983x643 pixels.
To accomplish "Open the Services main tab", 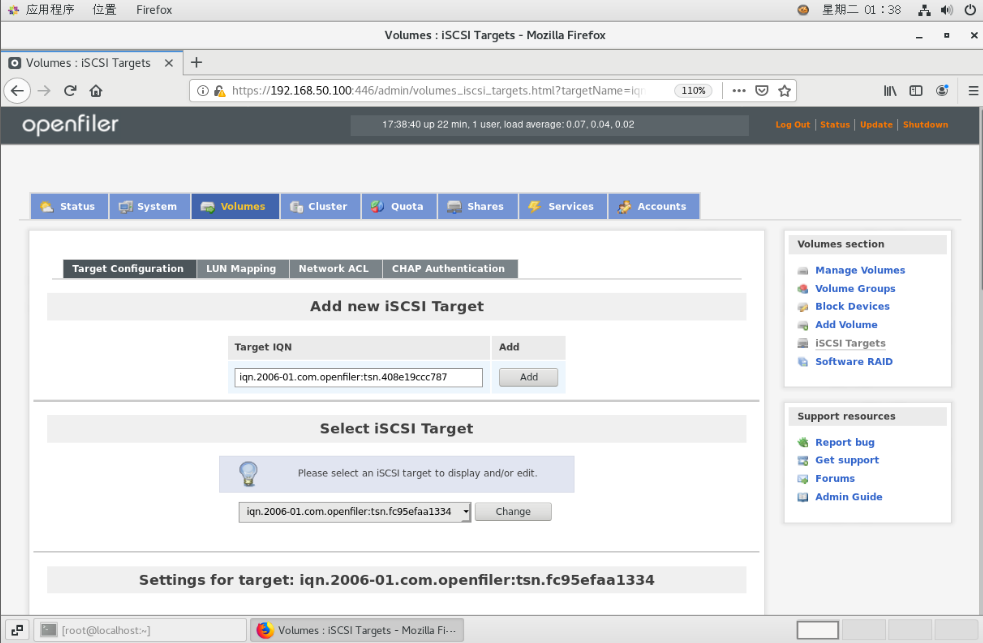I will (x=562, y=206).
